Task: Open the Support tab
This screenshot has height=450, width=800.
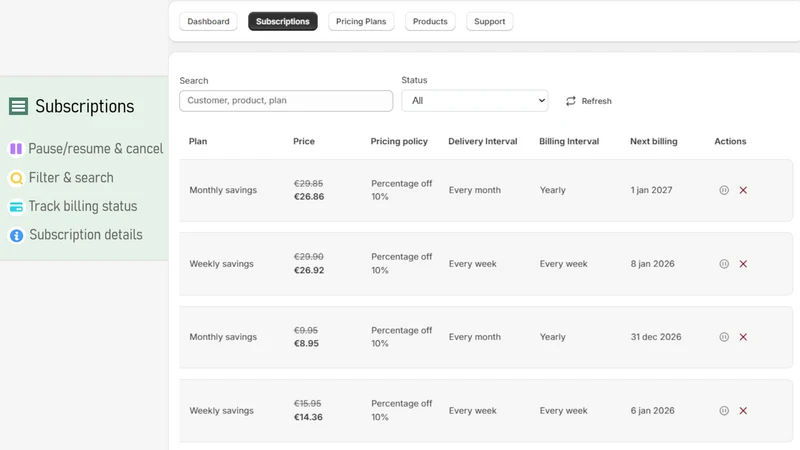Action: pos(489,21)
